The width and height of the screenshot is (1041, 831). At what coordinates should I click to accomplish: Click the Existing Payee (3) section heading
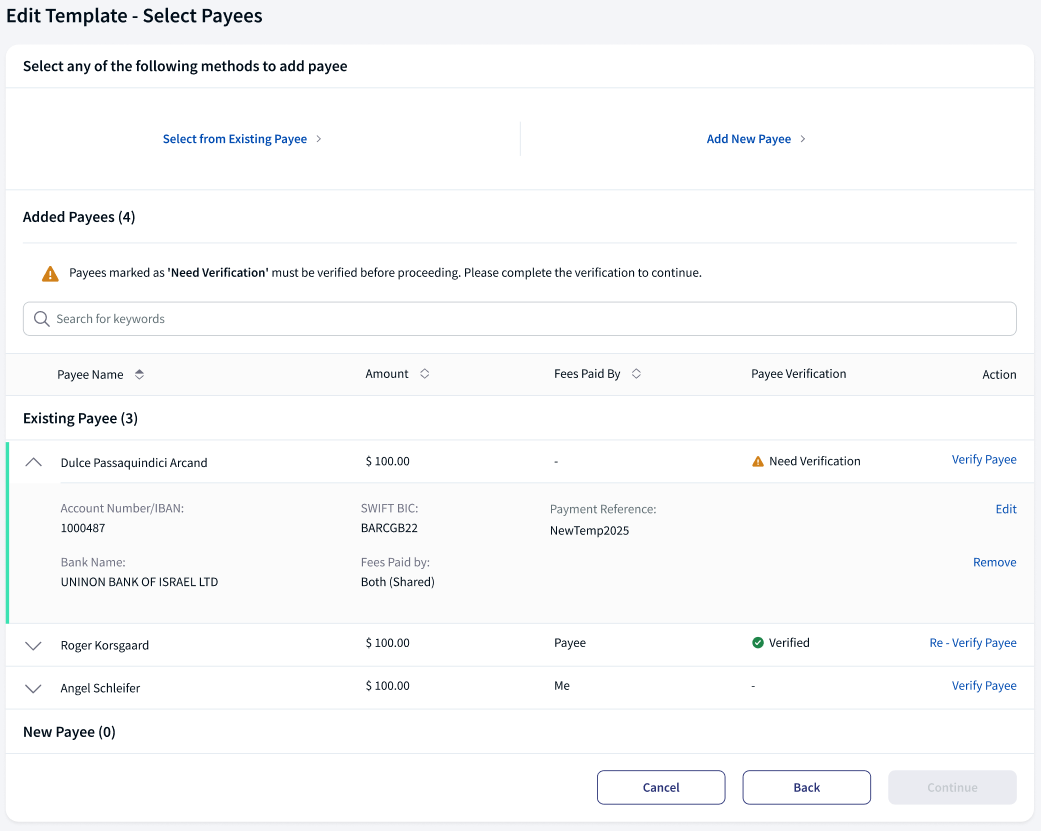80,418
